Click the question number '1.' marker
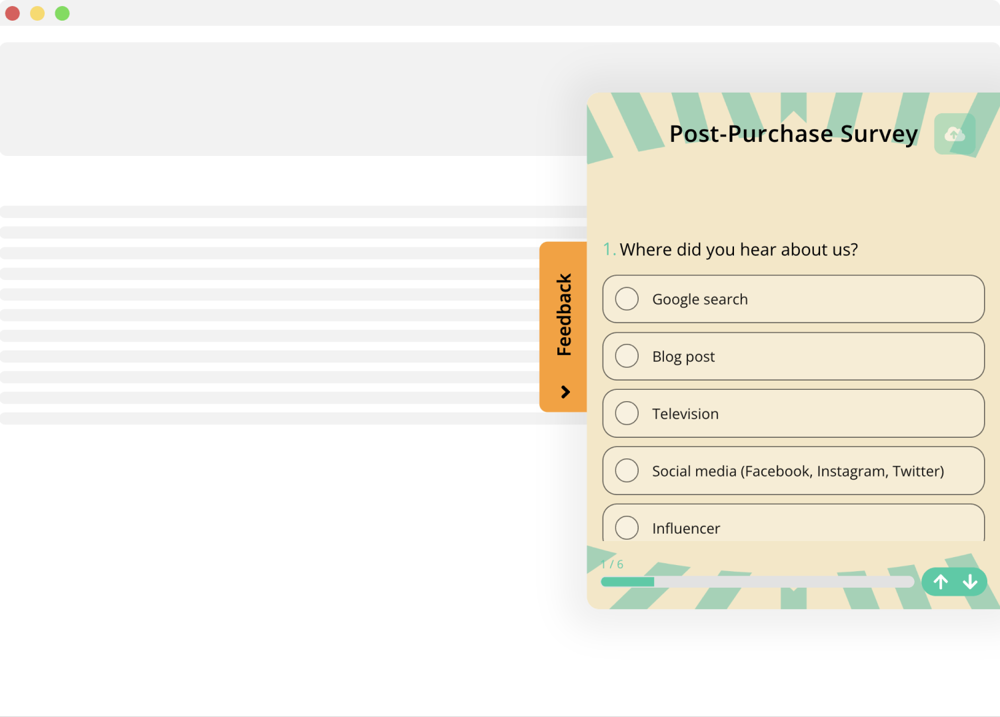Screen dimensions: 1000x717 (x=608, y=248)
